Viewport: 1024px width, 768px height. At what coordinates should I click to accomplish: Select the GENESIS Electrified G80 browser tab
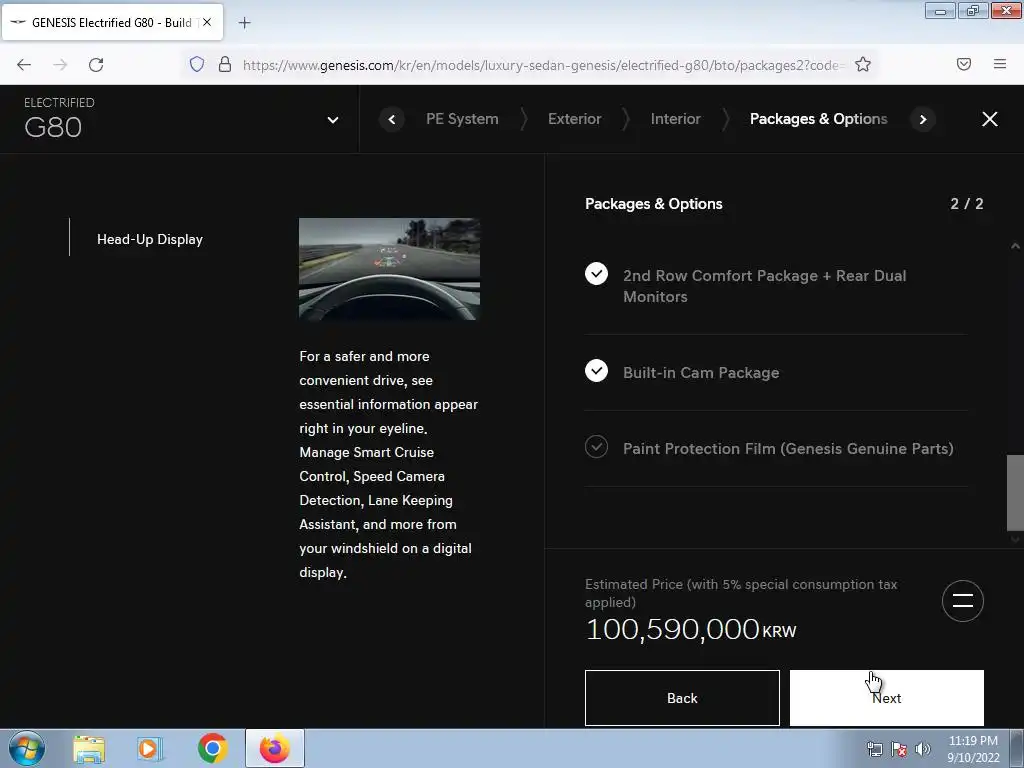[112, 22]
